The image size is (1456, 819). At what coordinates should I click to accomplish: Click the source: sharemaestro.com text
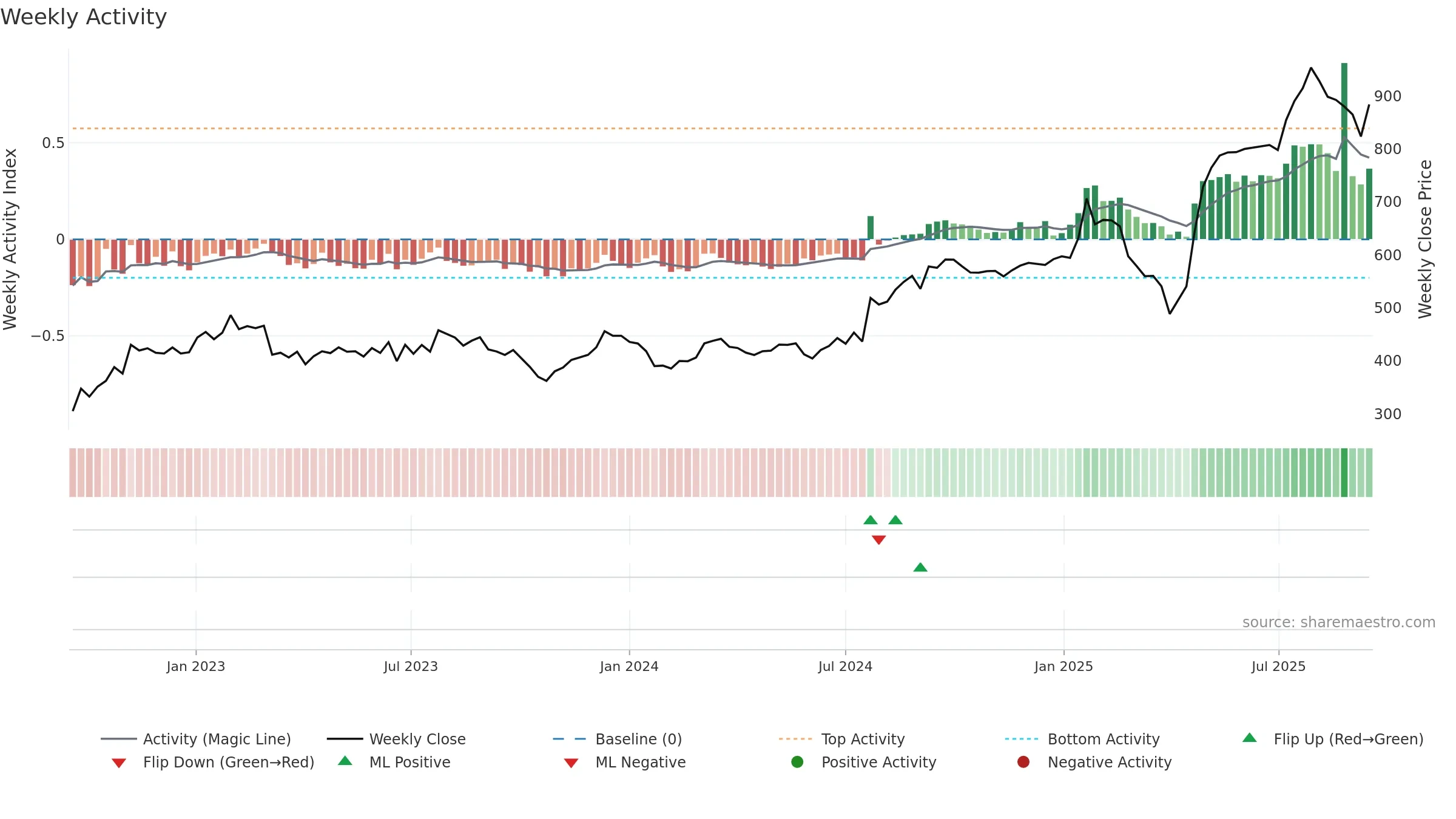click(x=1339, y=622)
